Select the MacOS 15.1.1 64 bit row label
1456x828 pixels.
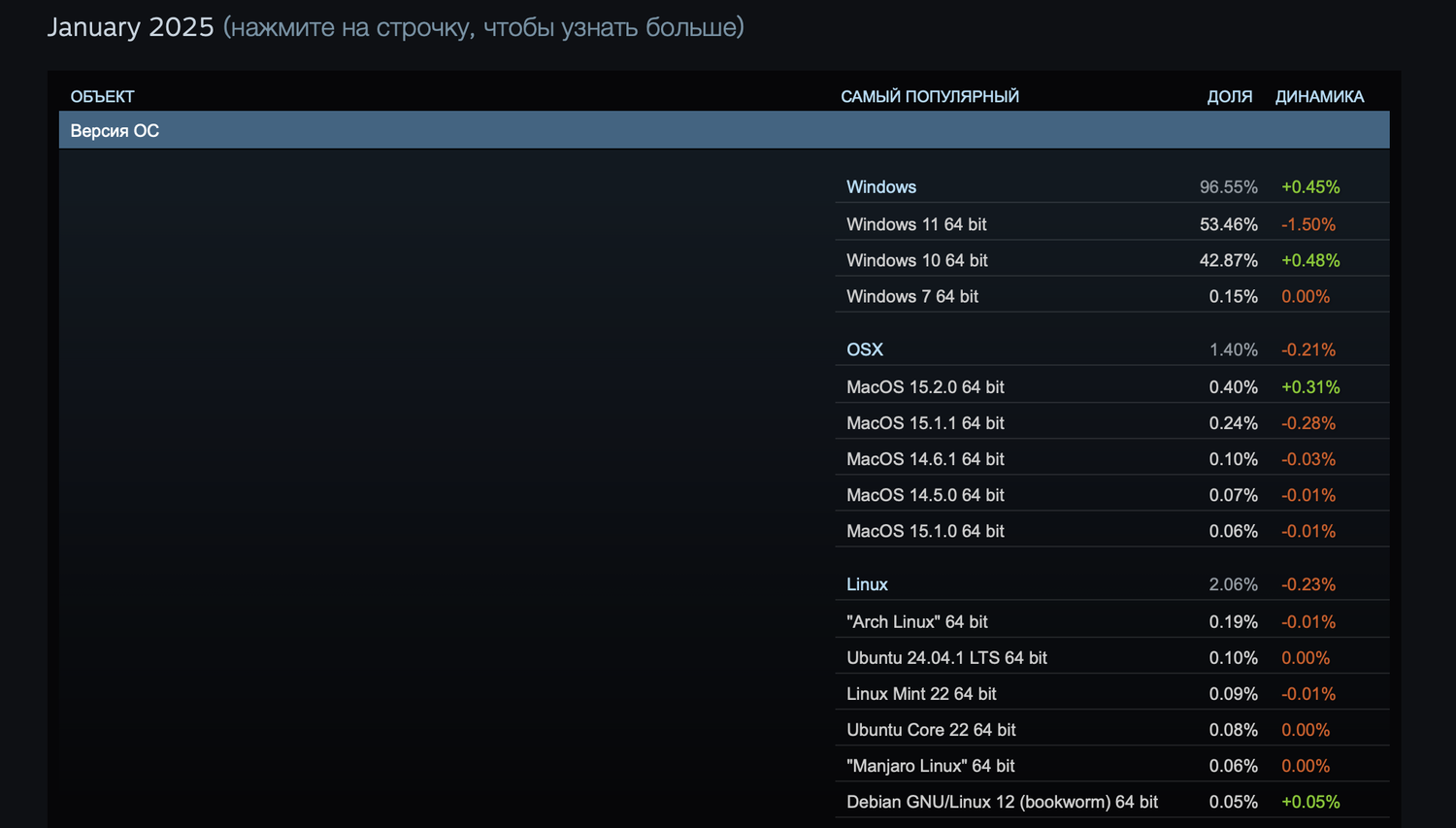click(x=925, y=422)
